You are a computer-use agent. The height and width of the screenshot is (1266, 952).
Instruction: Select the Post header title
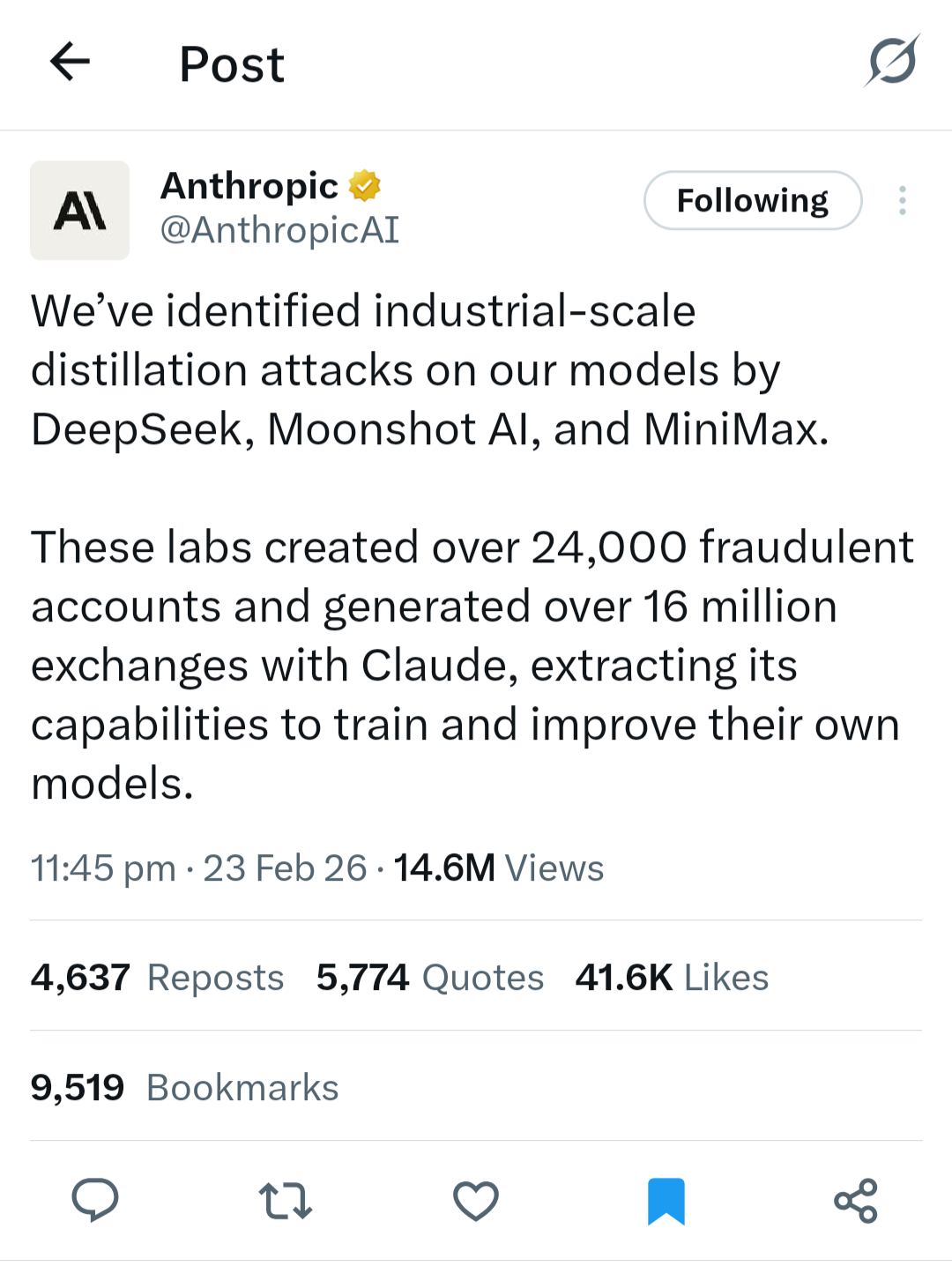[x=232, y=63]
